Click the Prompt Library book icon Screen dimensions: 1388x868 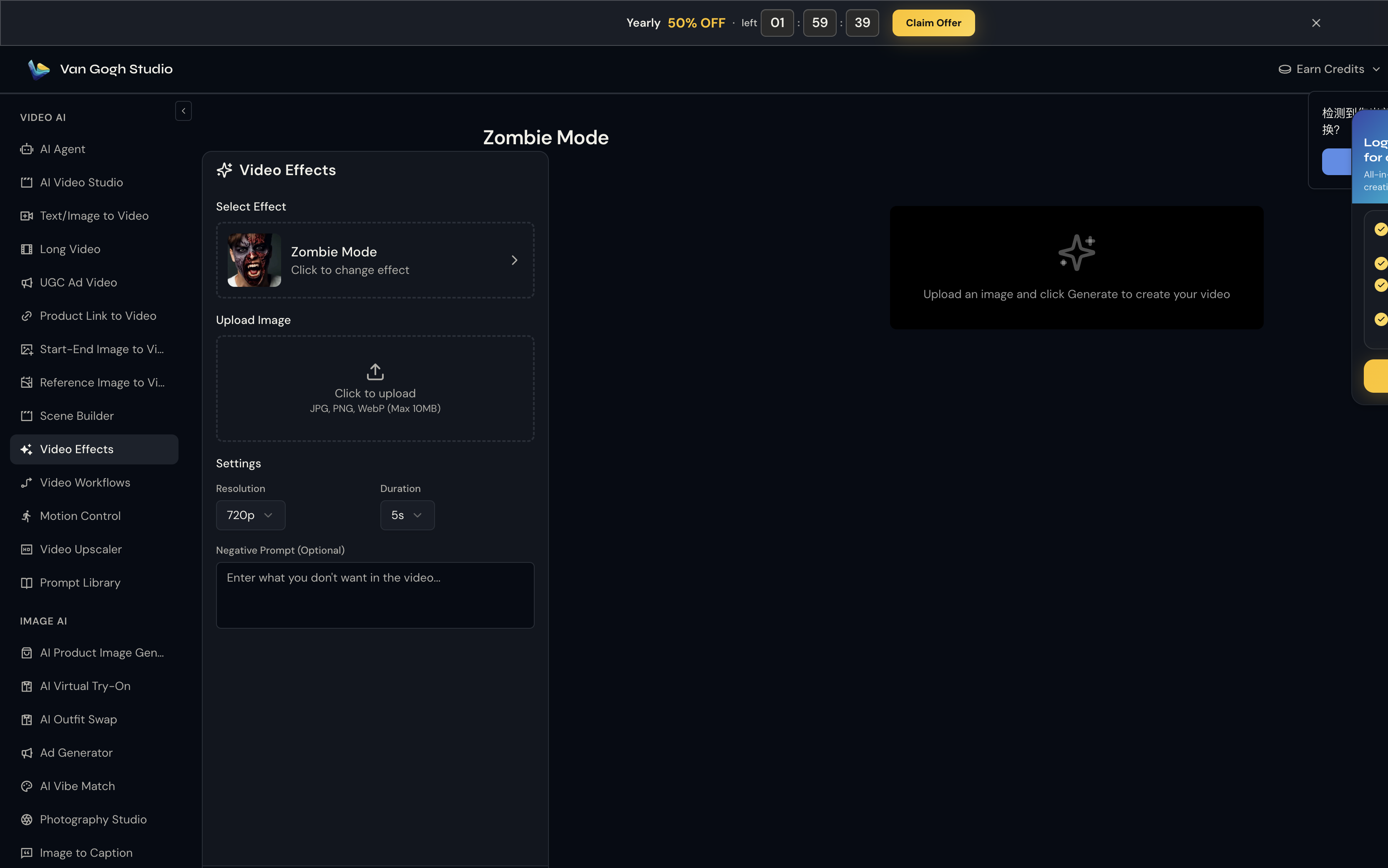26,583
